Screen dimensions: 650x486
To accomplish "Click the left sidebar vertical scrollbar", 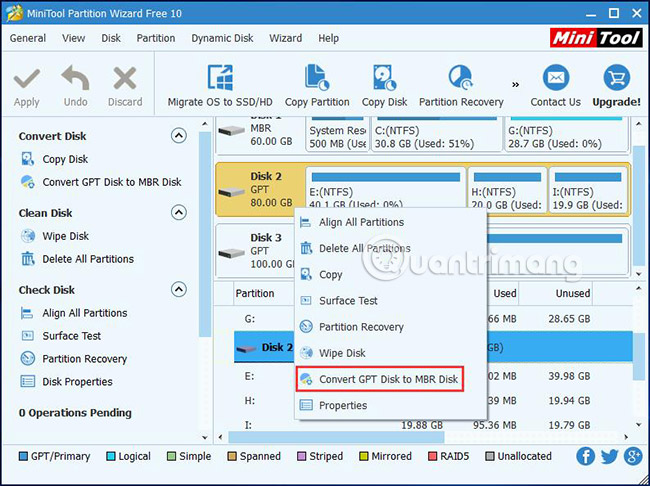I will pos(205,234).
